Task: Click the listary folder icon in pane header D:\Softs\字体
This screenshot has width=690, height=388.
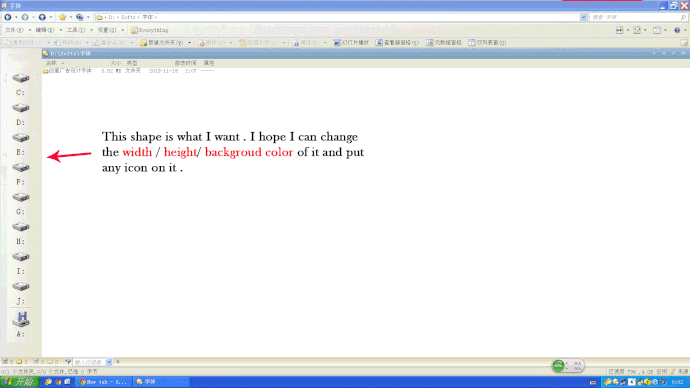Action: [x=45, y=53]
